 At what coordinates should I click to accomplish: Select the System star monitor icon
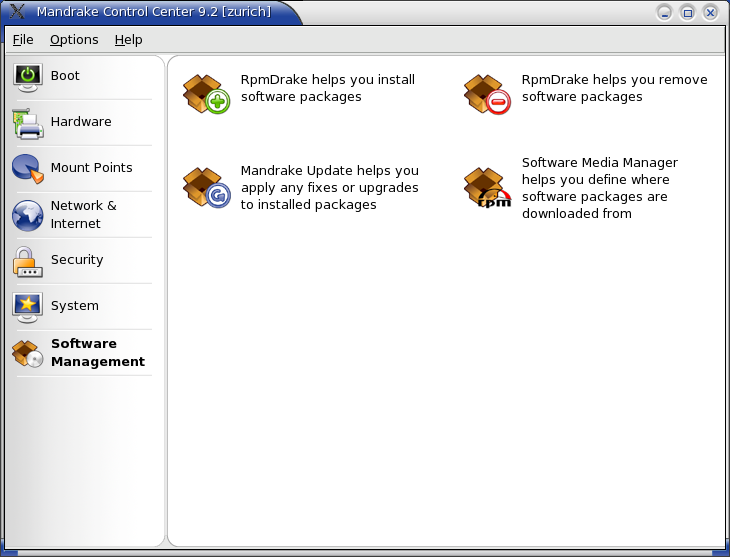pos(28,307)
